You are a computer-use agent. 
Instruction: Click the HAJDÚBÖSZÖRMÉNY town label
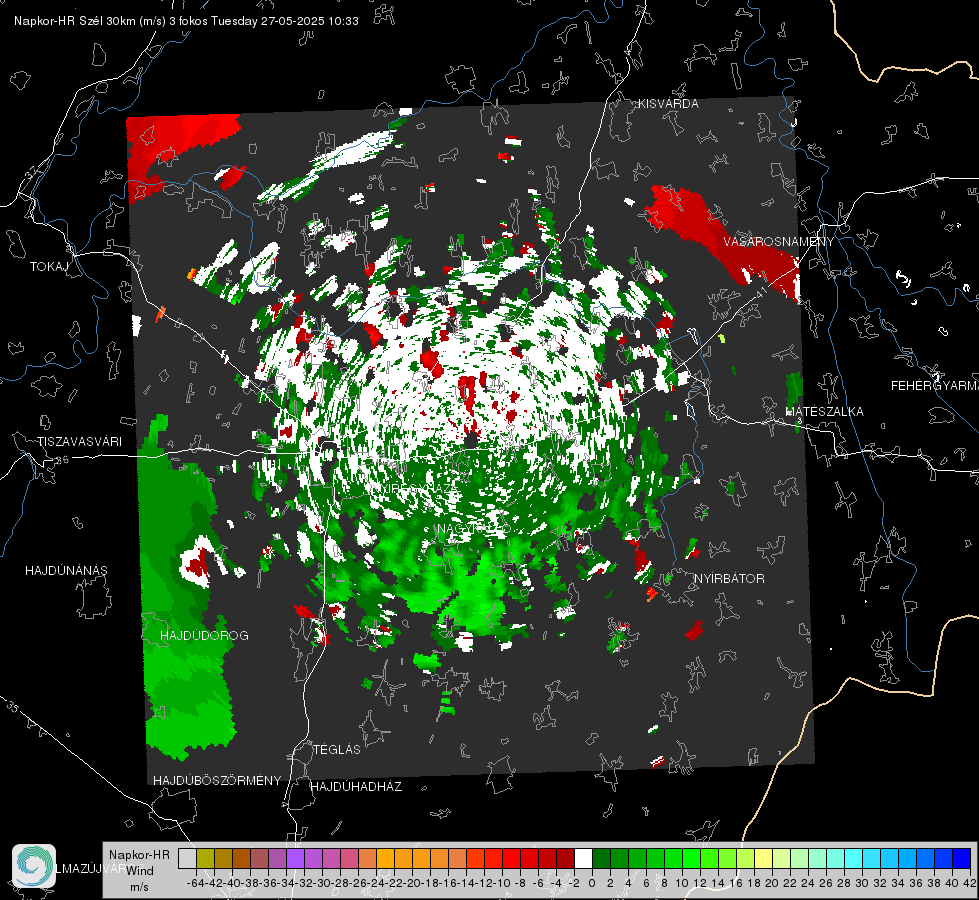(x=217, y=781)
